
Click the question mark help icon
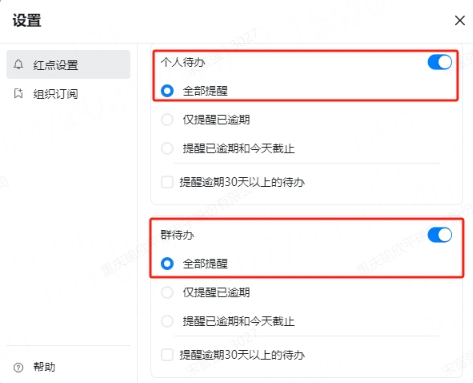coord(18,367)
